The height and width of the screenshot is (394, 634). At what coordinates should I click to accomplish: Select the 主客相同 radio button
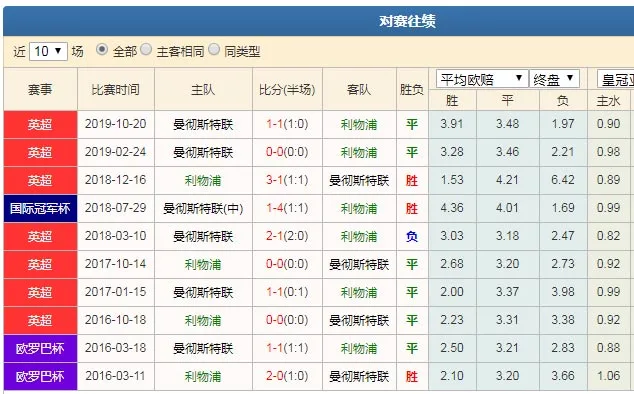click(x=146, y=50)
